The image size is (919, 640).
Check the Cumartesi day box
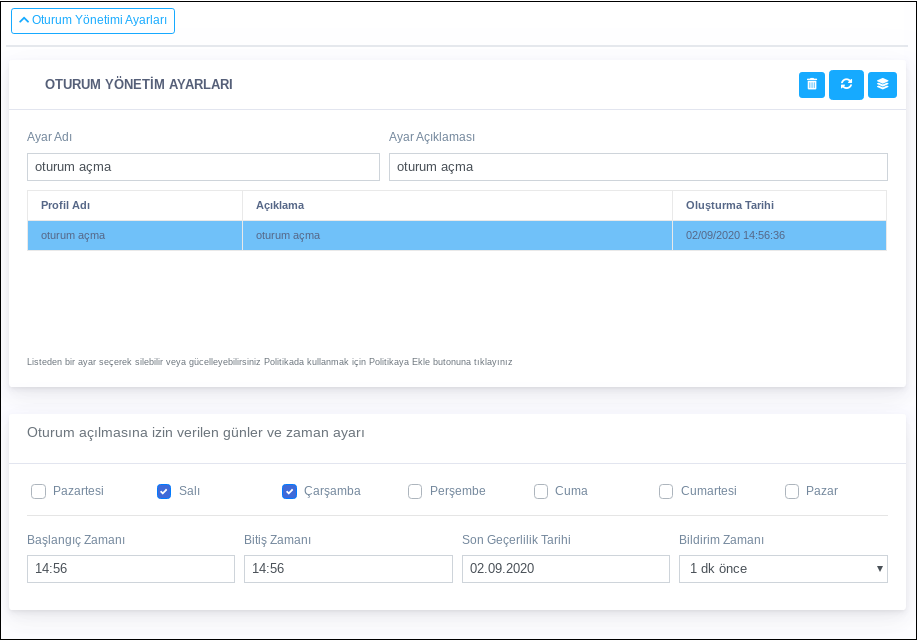(x=666, y=491)
